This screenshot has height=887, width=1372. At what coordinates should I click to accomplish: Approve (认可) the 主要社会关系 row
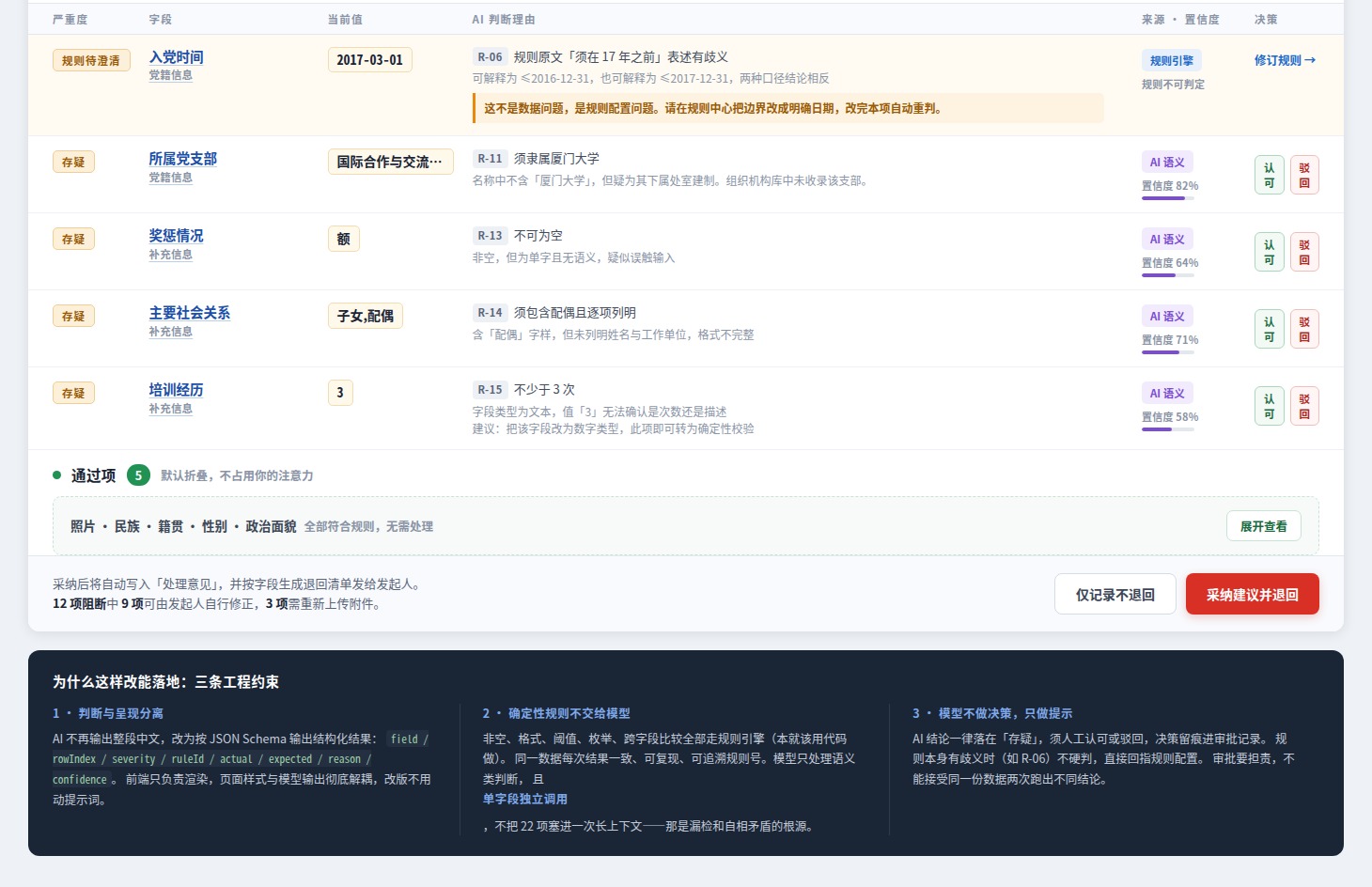pos(1269,329)
